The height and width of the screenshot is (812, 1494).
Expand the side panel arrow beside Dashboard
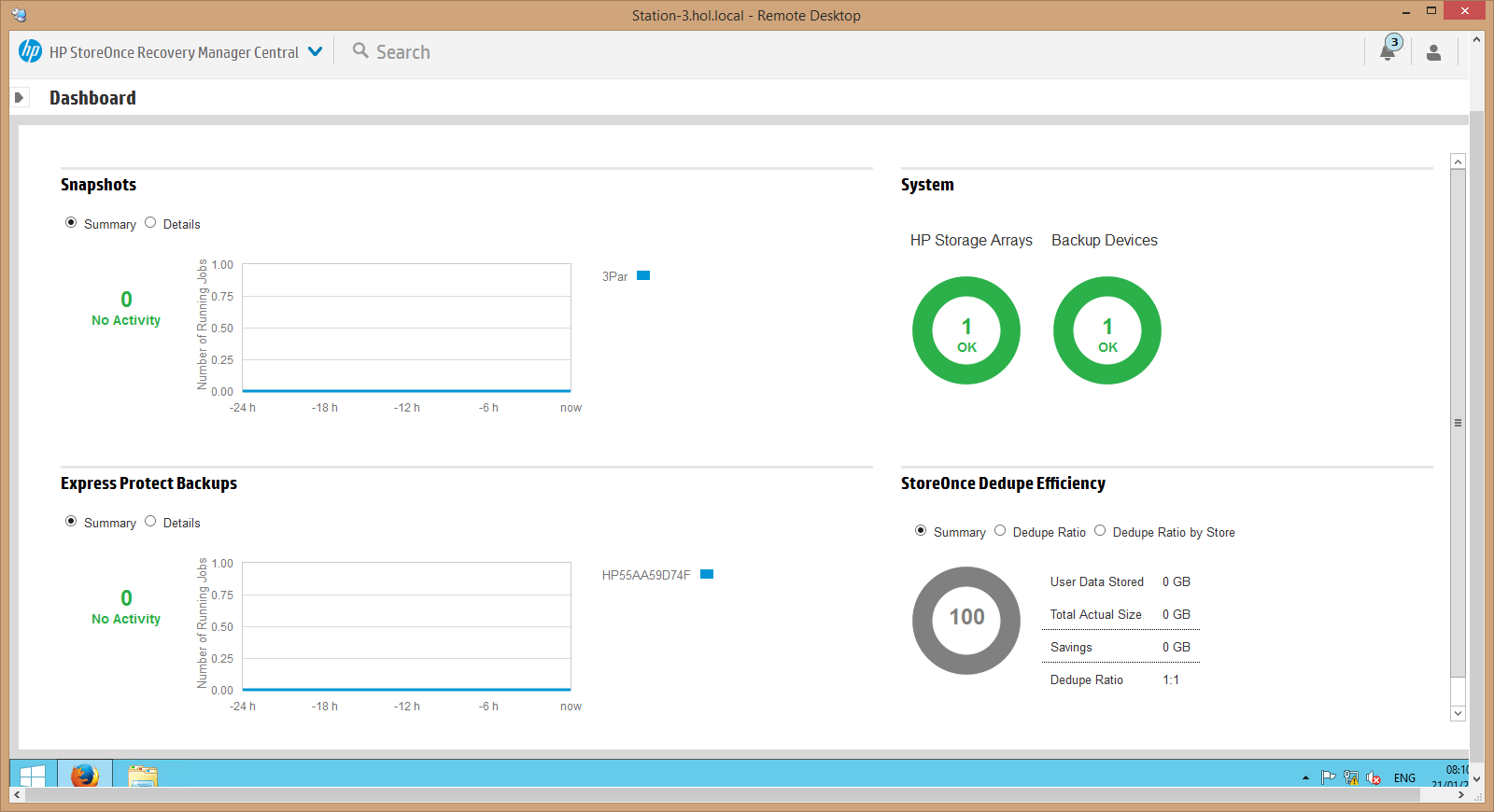tap(19, 97)
